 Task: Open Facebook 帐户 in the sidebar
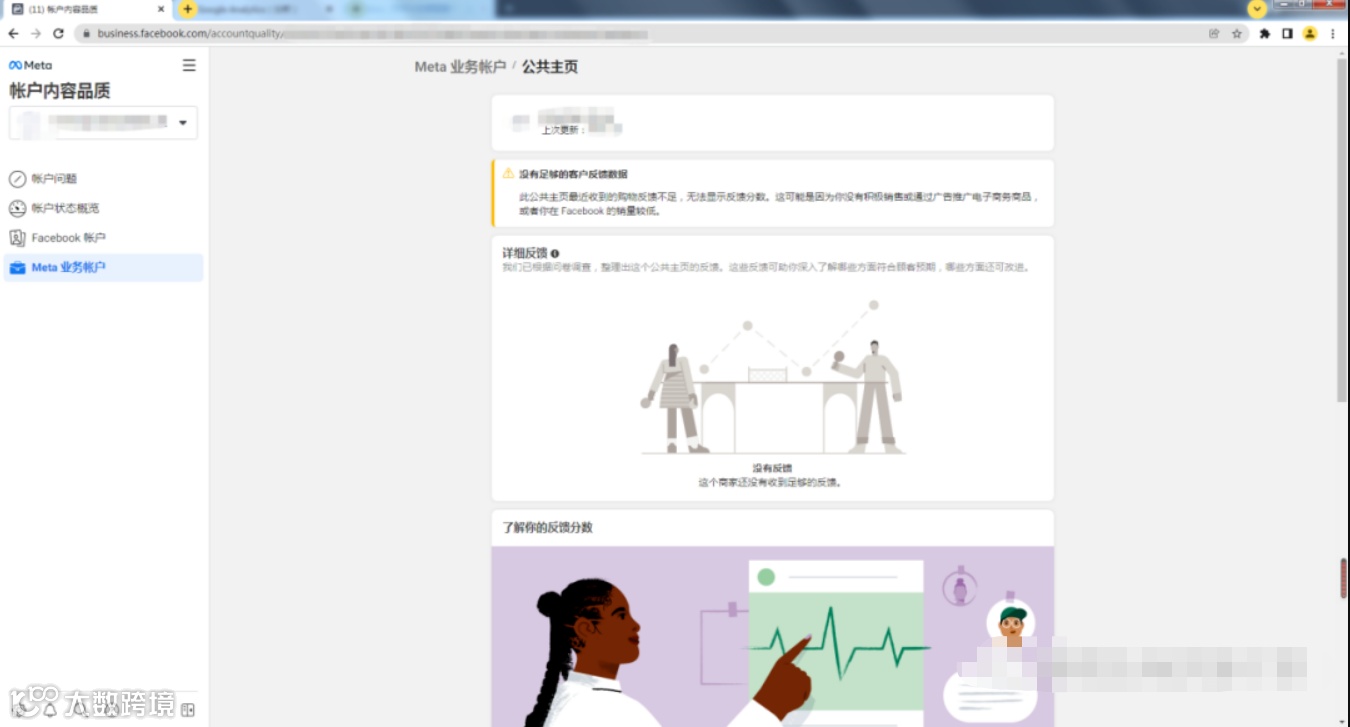(104, 238)
